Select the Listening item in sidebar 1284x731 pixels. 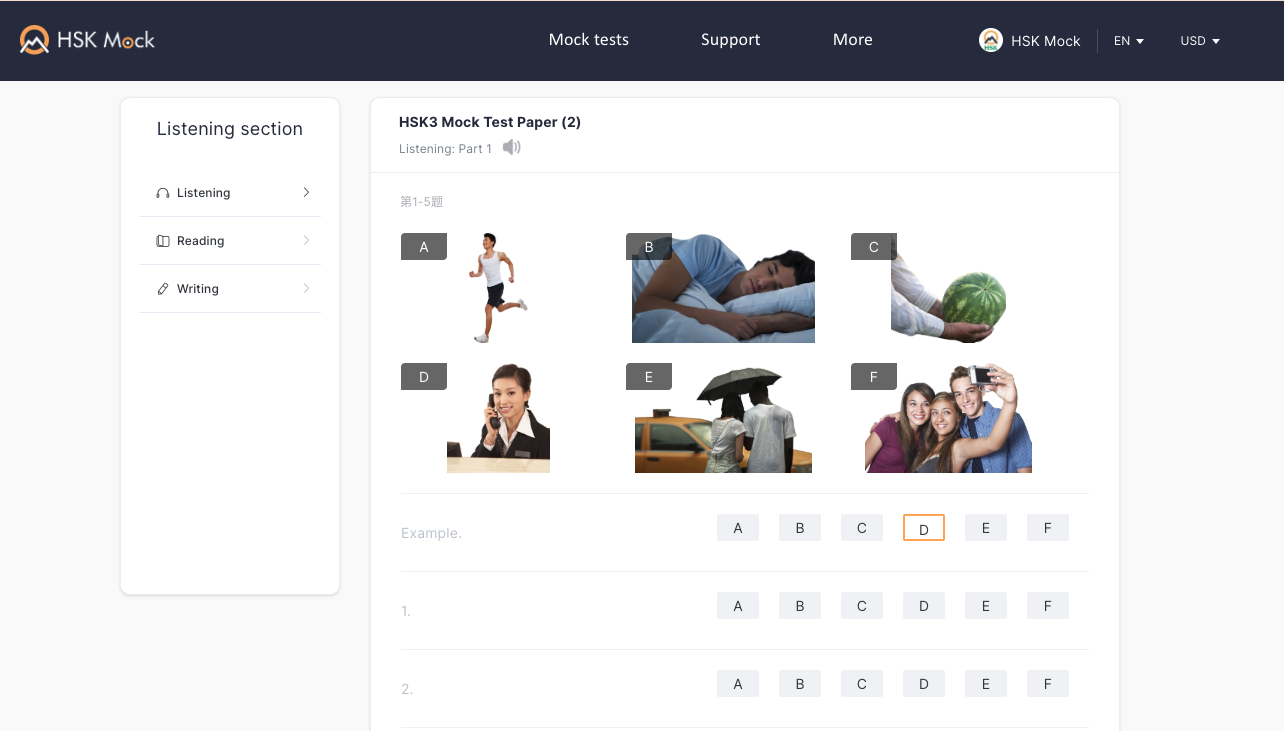(x=230, y=193)
